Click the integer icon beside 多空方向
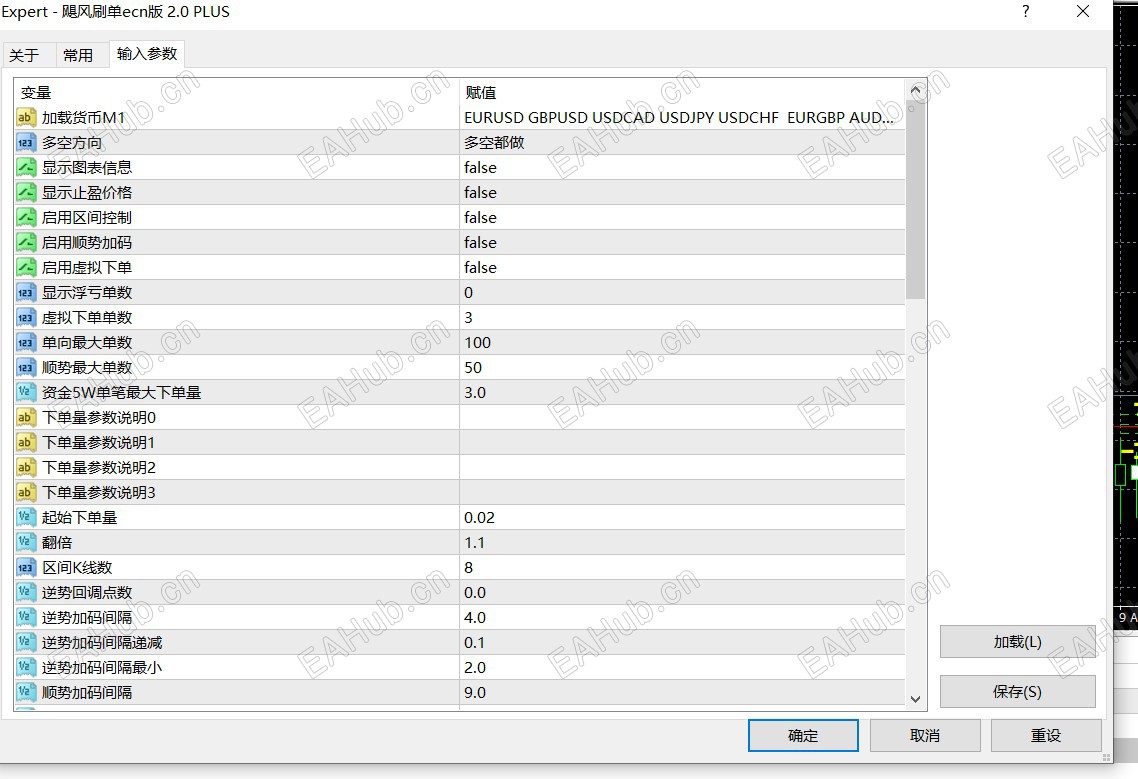Viewport: 1138px width, 779px height. click(25, 142)
